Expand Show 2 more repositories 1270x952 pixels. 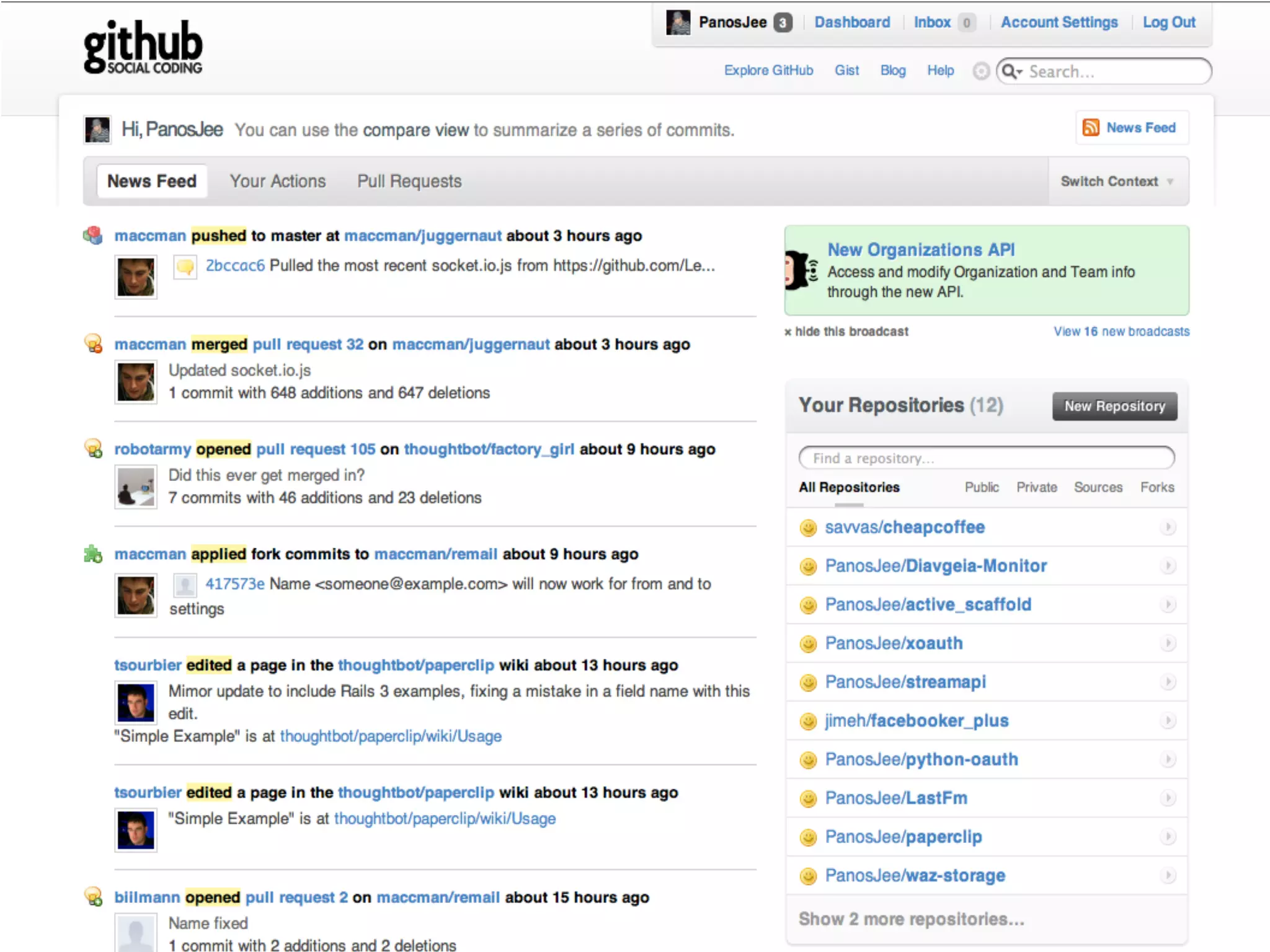click(x=911, y=919)
